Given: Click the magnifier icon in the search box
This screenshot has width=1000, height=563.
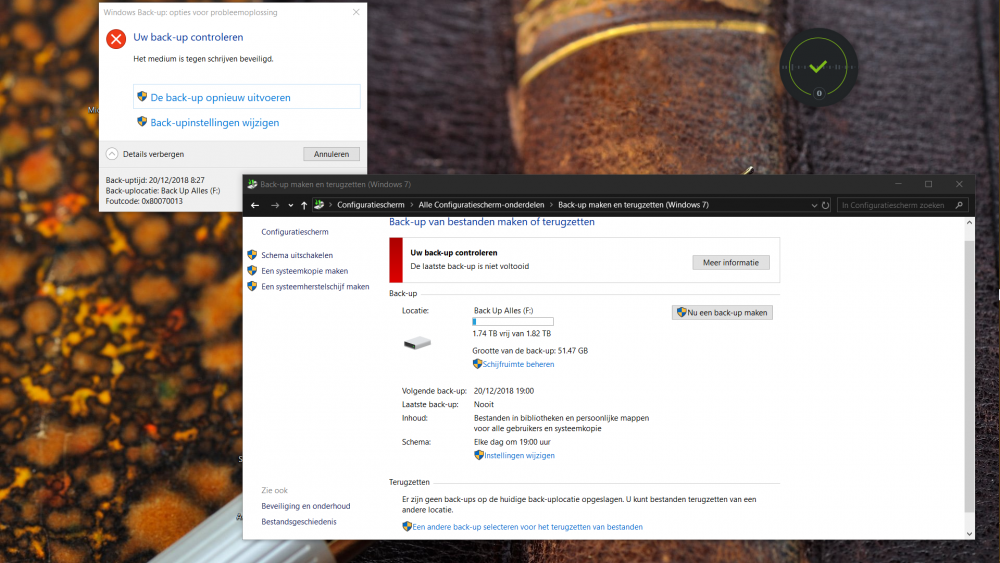Looking at the screenshot, I should 959,205.
